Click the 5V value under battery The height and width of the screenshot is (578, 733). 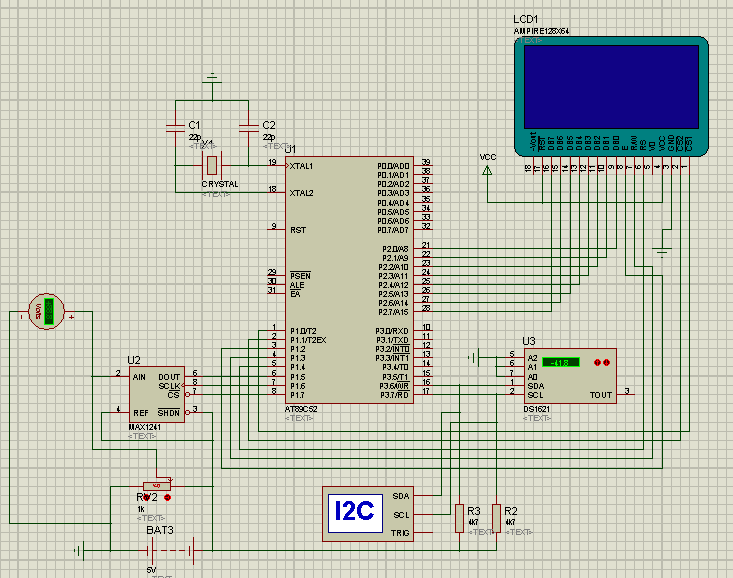(151, 570)
